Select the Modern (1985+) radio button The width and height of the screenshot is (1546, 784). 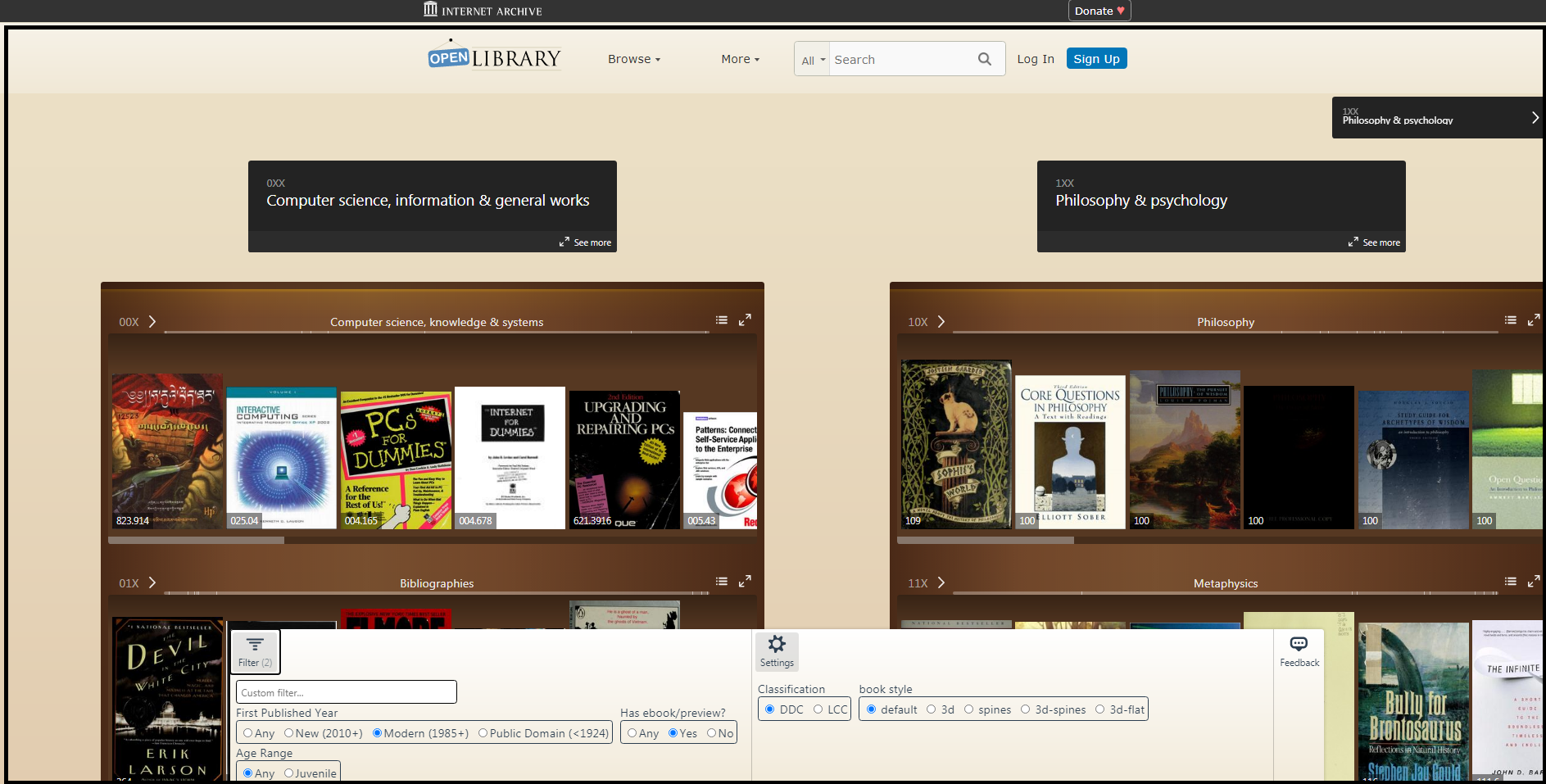point(378,732)
